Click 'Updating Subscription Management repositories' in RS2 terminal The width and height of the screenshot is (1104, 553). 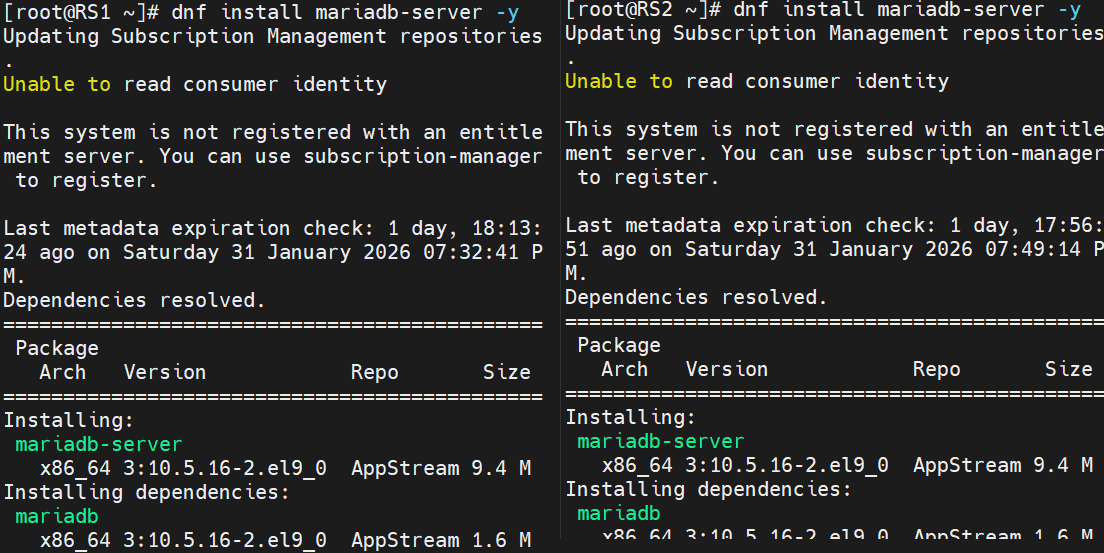coord(834,33)
